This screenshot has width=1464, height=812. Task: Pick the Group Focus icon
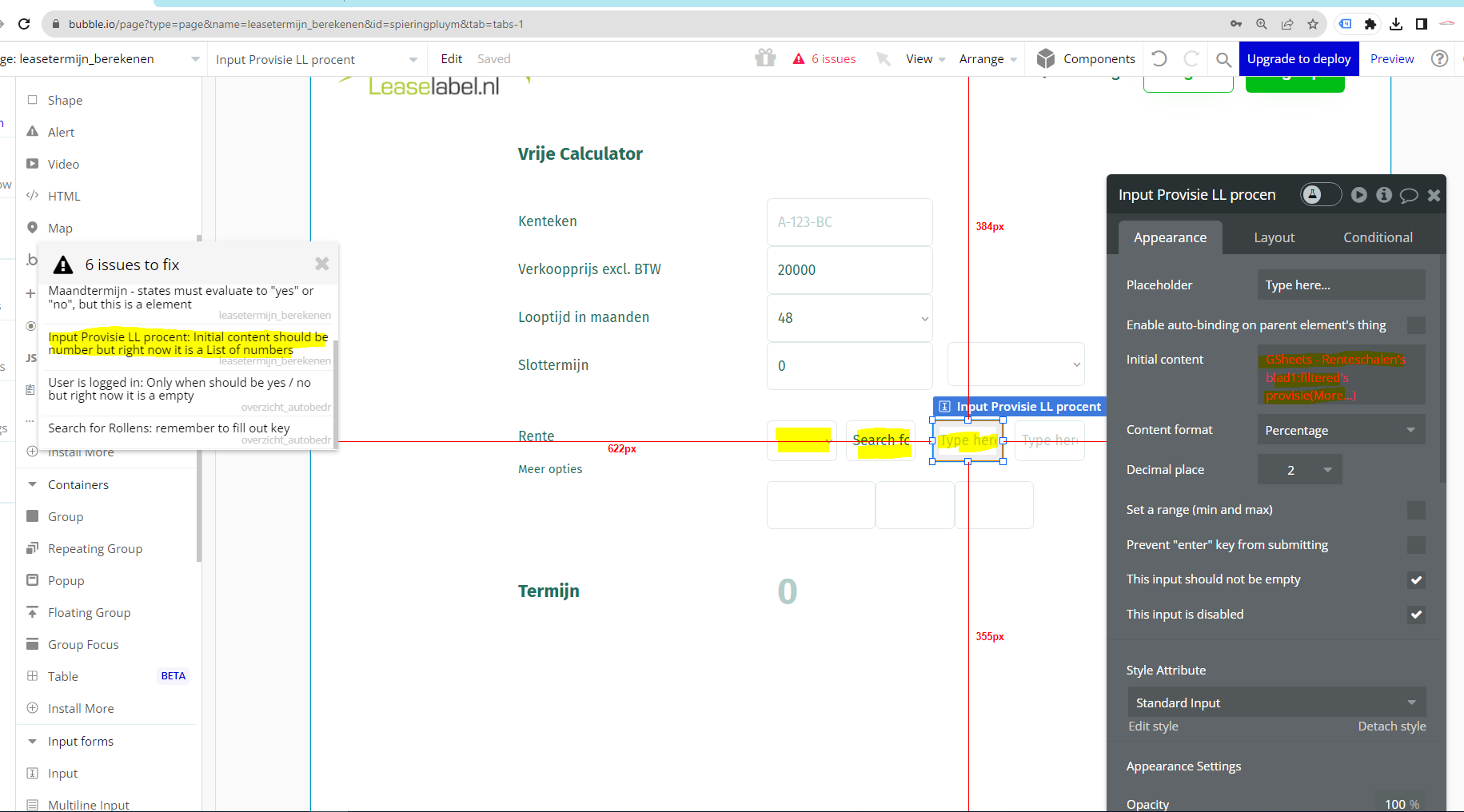click(x=33, y=644)
